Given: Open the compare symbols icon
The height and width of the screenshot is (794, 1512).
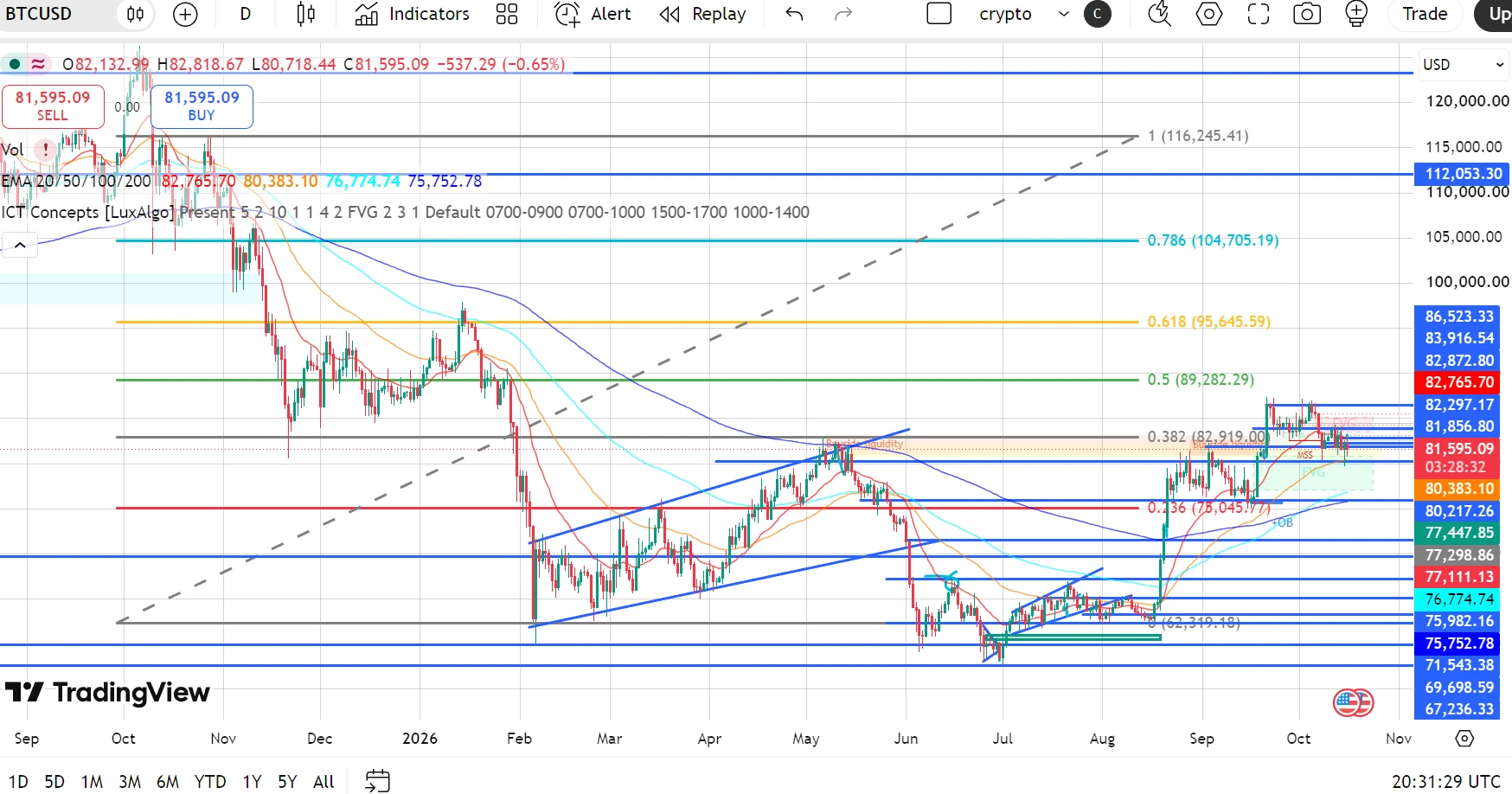Looking at the screenshot, I should point(136,14).
